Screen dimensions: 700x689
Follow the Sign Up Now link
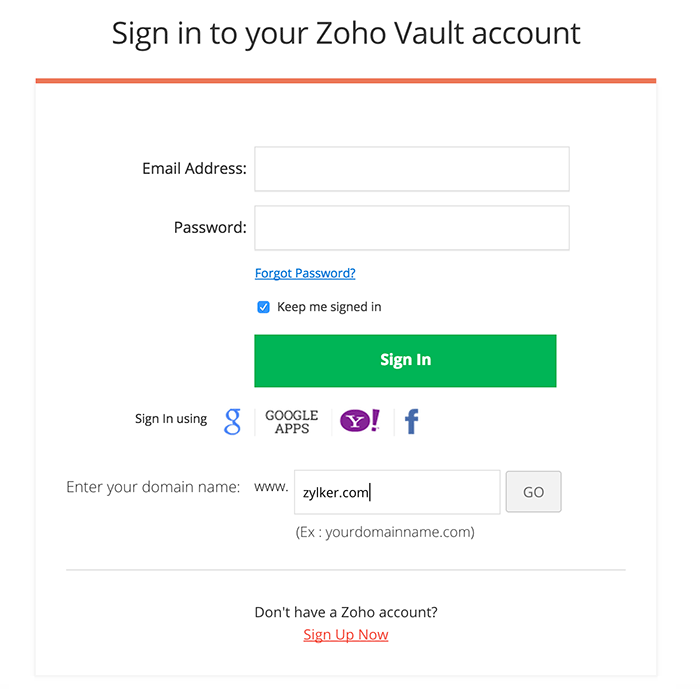point(346,635)
